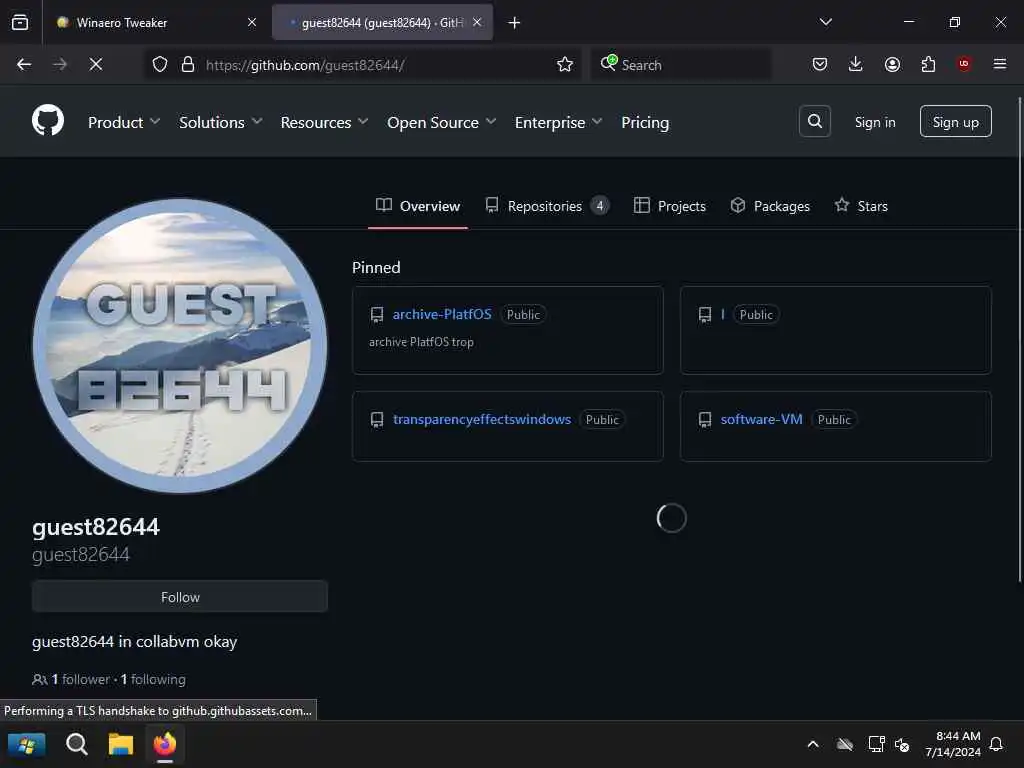Open the extensions puzzle icon
1024x768 pixels.
pyautogui.click(x=928, y=64)
